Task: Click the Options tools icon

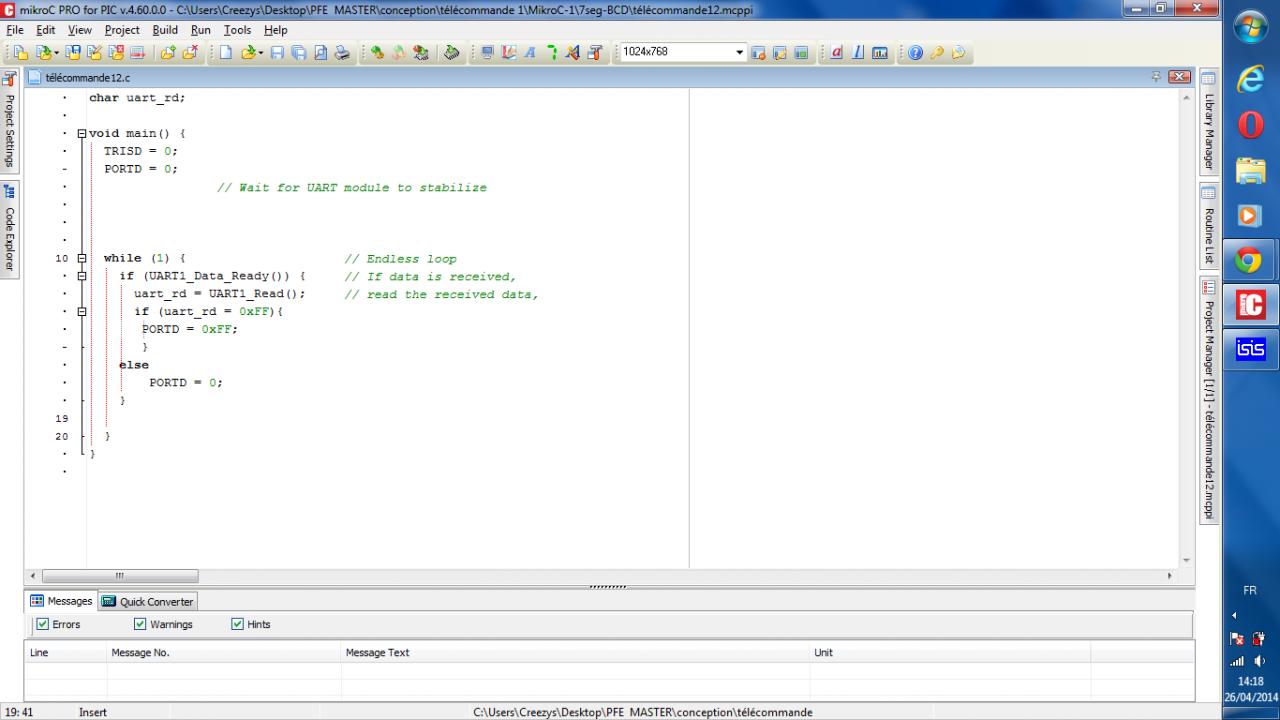Action: click(x=595, y=52)
